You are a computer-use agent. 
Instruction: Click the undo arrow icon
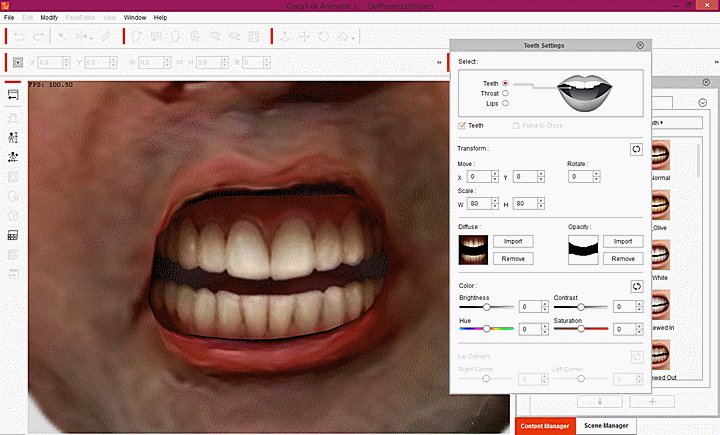click(x=19, y=36)
